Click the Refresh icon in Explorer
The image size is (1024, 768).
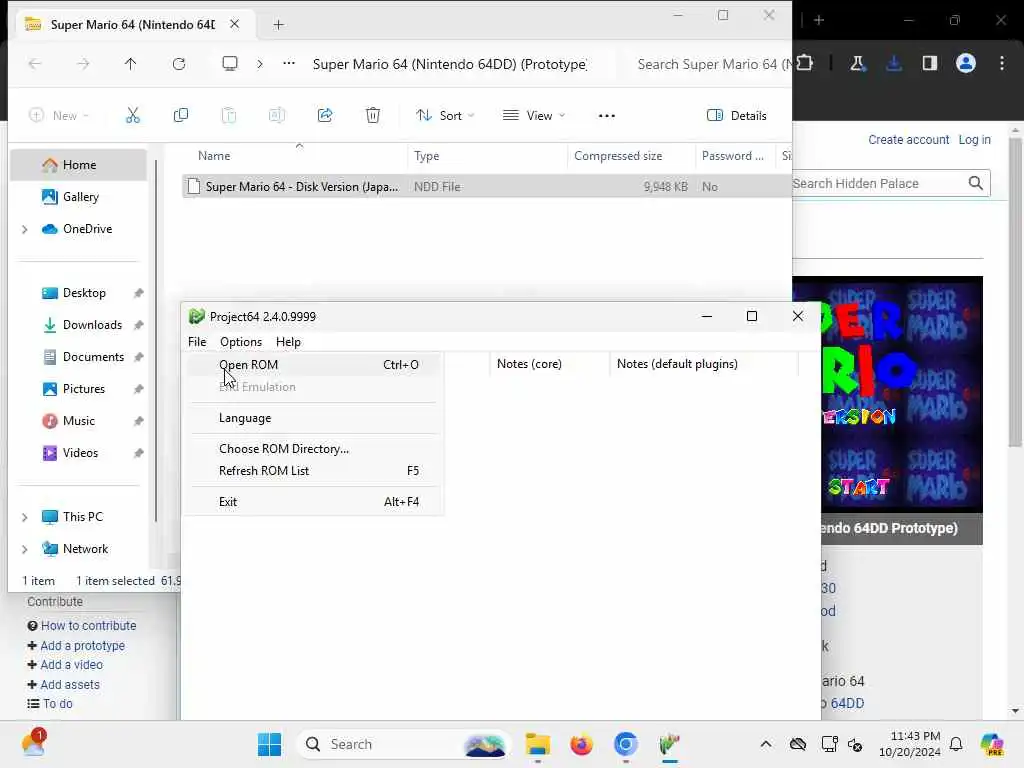click(179, 63)
